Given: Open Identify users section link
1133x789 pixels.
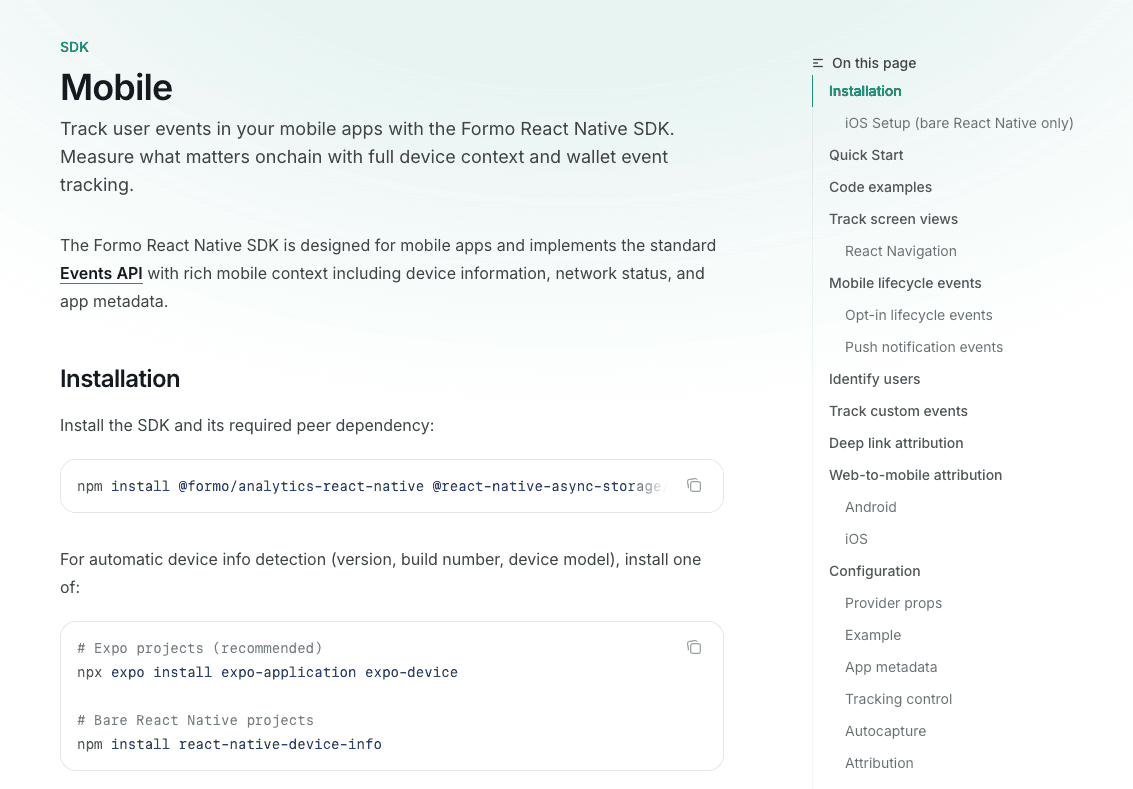Looking at the screenshot, I should tap(874, 379).
